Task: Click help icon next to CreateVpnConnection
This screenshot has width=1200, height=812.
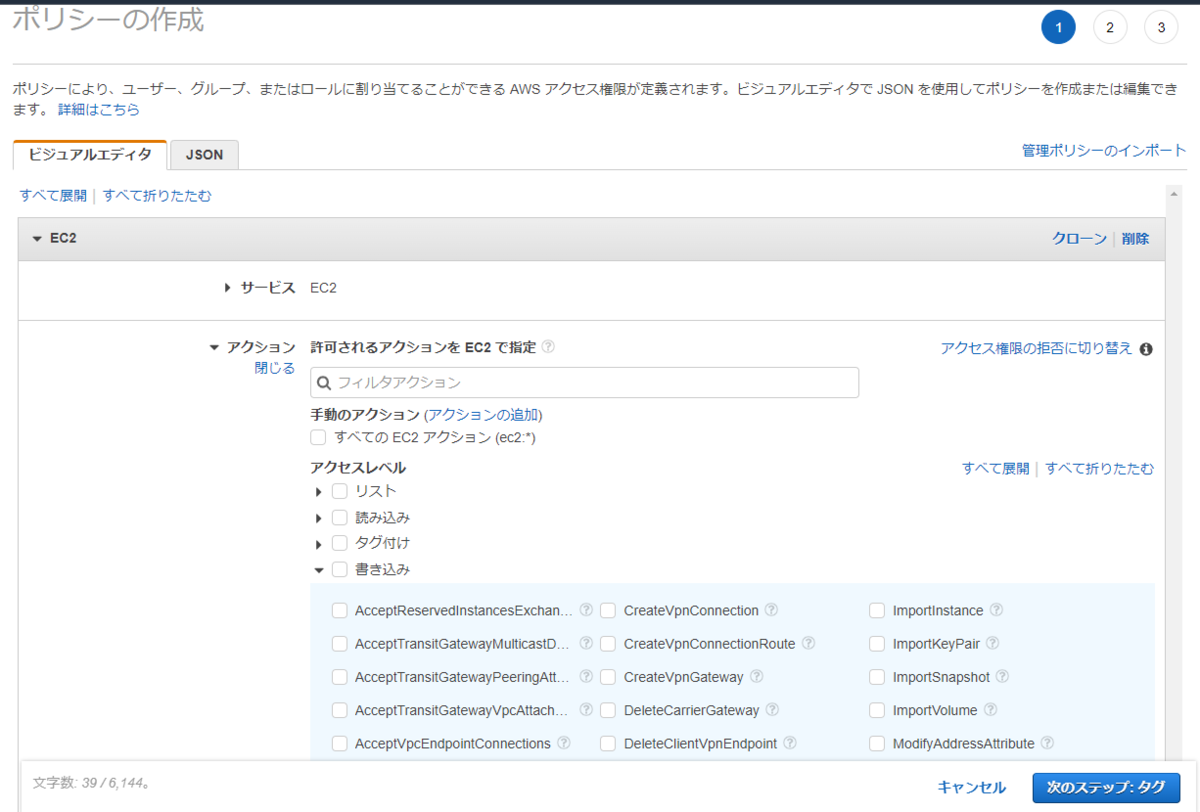Action: point(772,610)
